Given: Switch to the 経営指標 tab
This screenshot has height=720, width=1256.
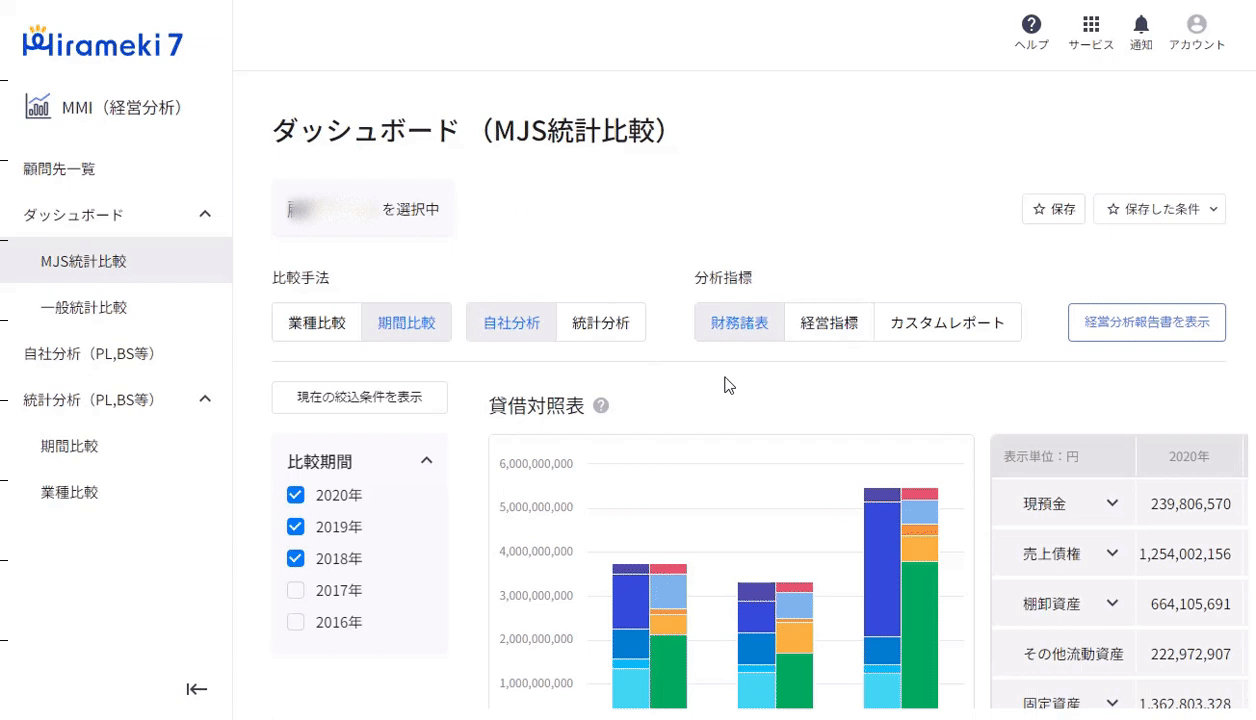Looking at the screenshot, I should [x=829, y=323].
